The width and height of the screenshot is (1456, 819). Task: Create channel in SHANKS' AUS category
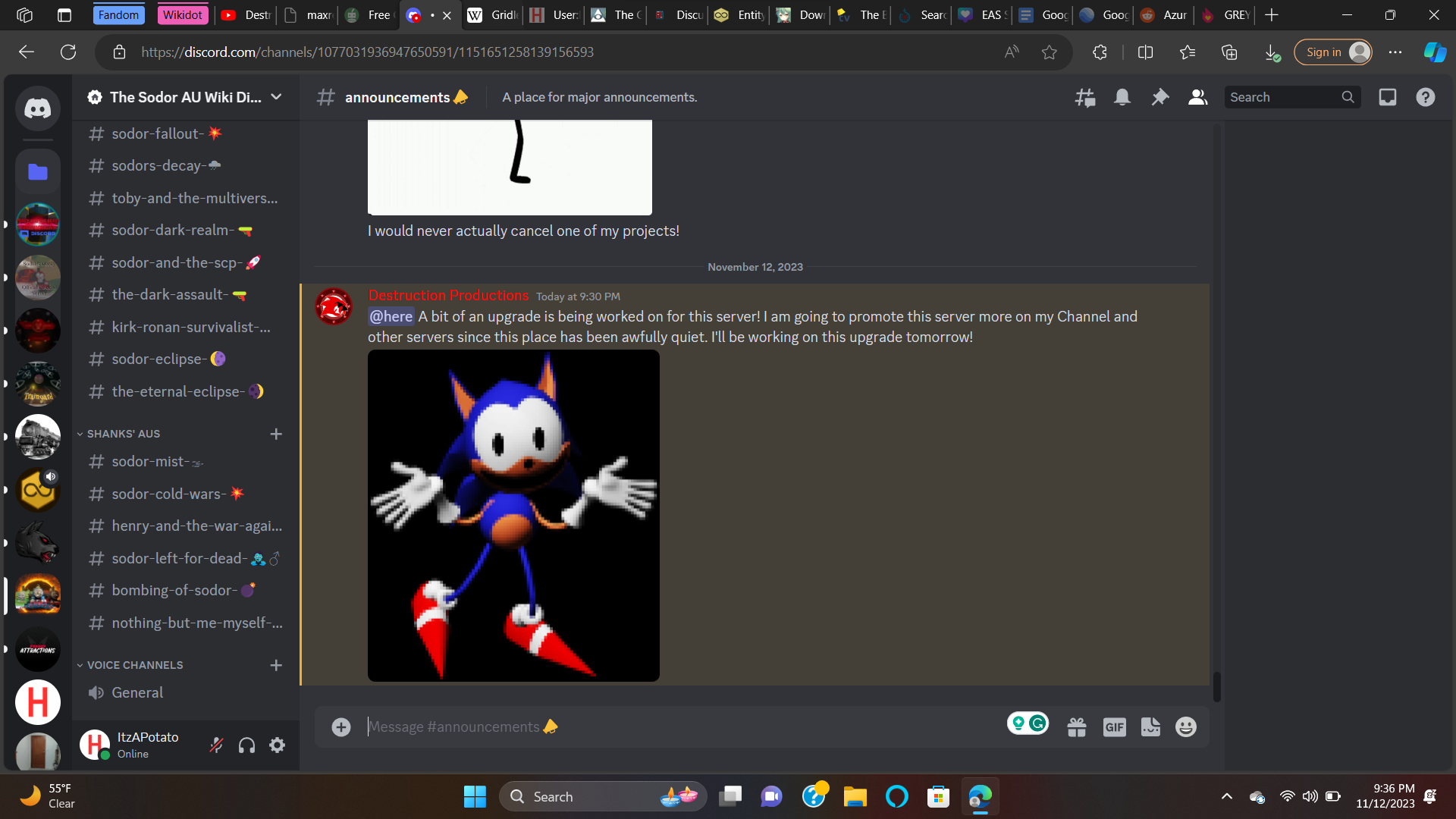tap(276, 434)
